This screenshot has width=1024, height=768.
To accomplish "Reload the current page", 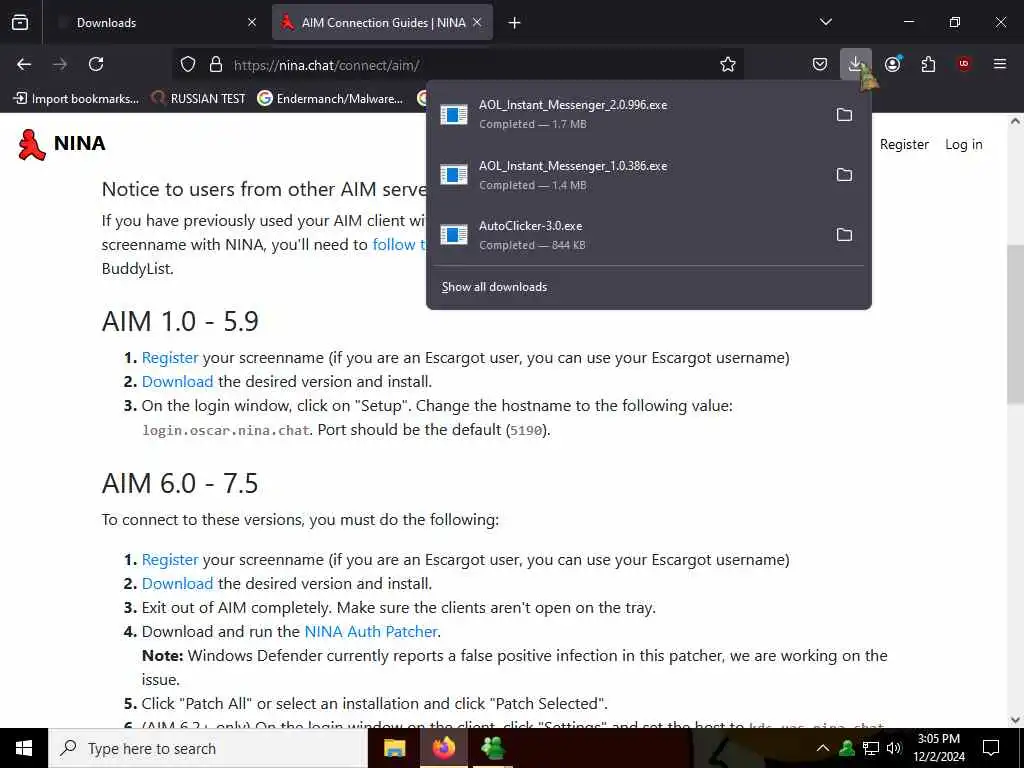I will point(96,64).
